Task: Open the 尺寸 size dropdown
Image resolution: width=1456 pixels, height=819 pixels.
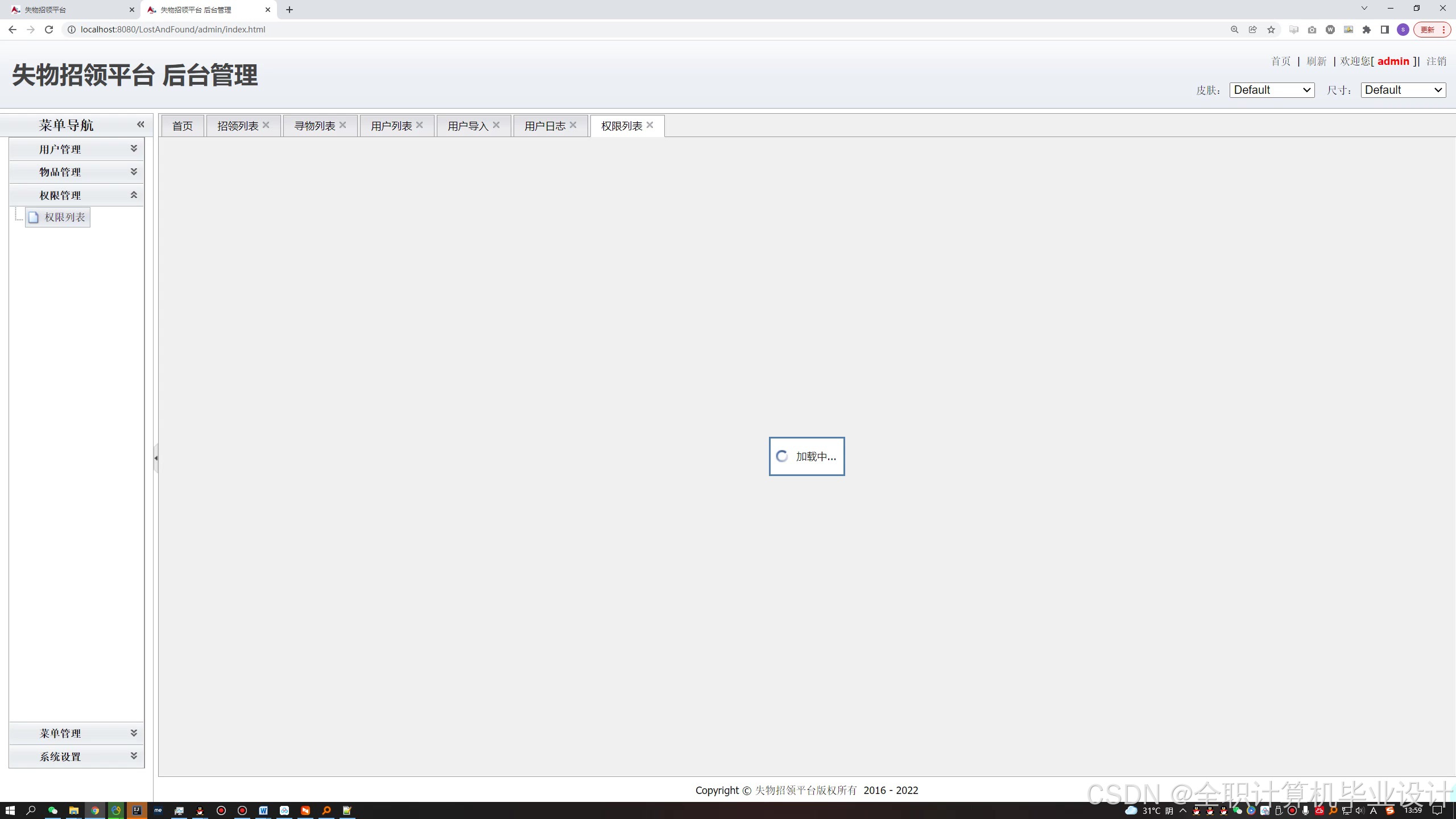Action: (1403, 90)
